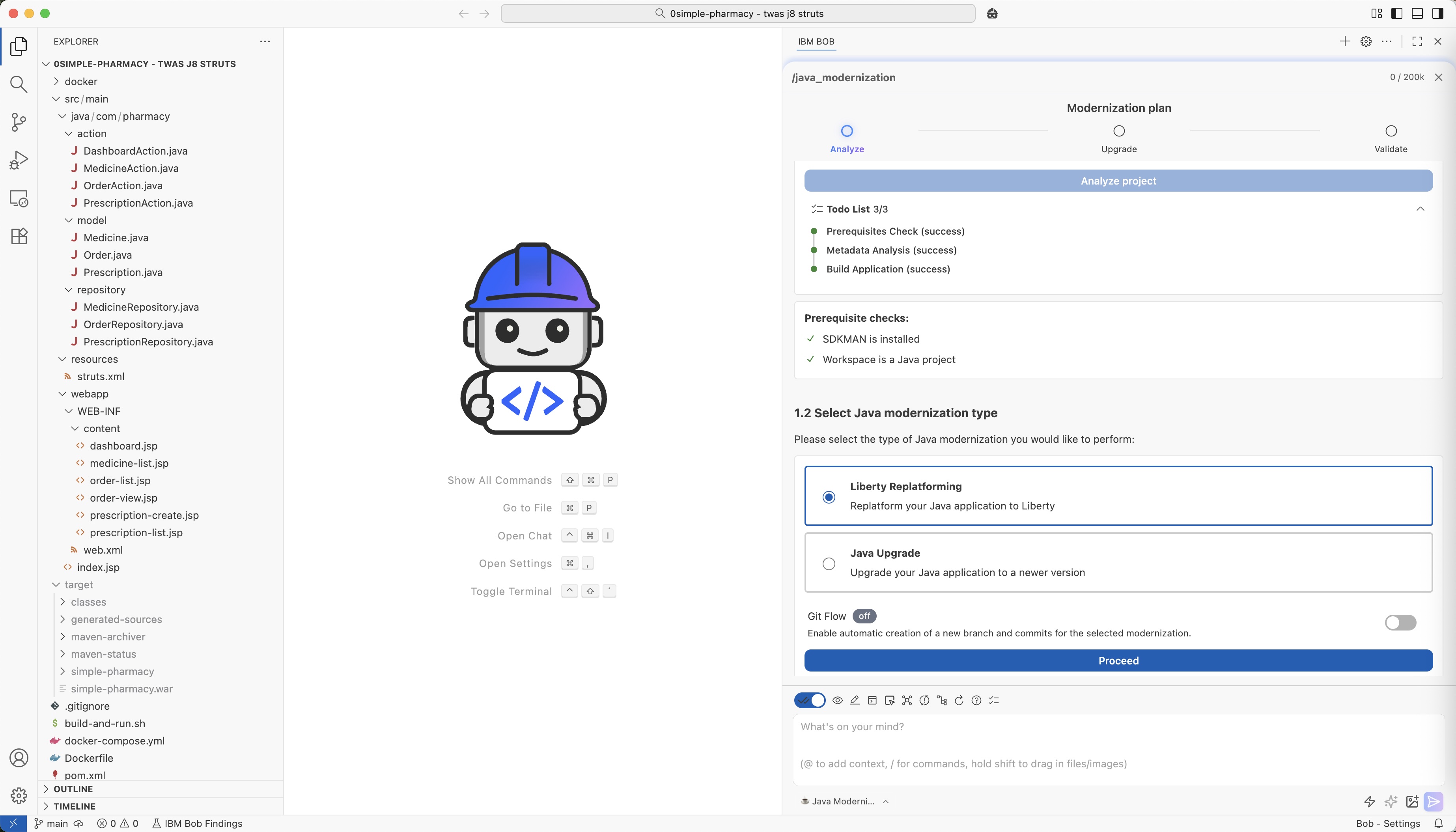Open IBM Bob Findings in status bar
The width and height of the screenshot is (1456, 832).
click(x=197, y=823)
